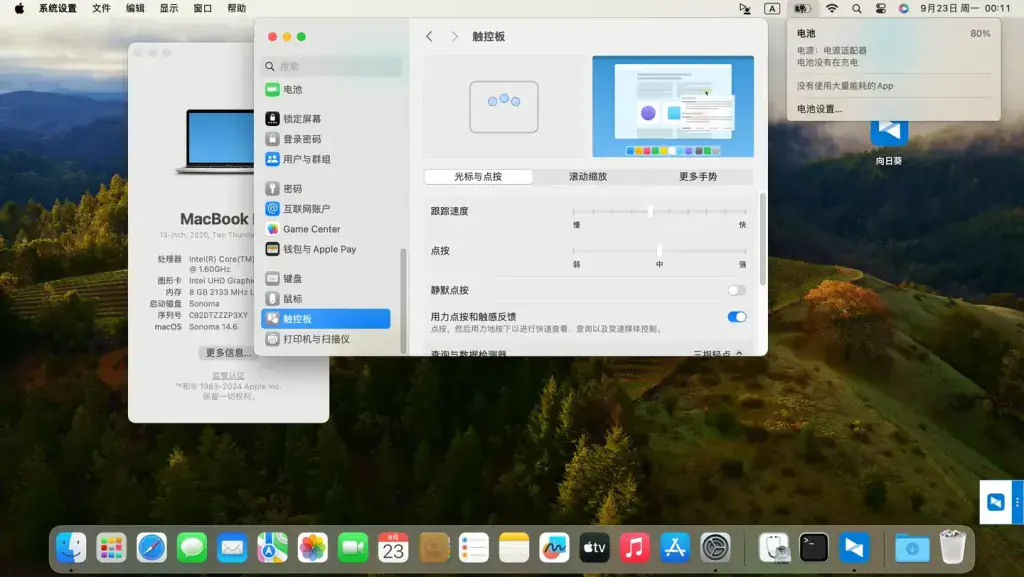Select 键盘 in the settings sidebar
Screen dimensions: 1024x577
click(325, 279)
